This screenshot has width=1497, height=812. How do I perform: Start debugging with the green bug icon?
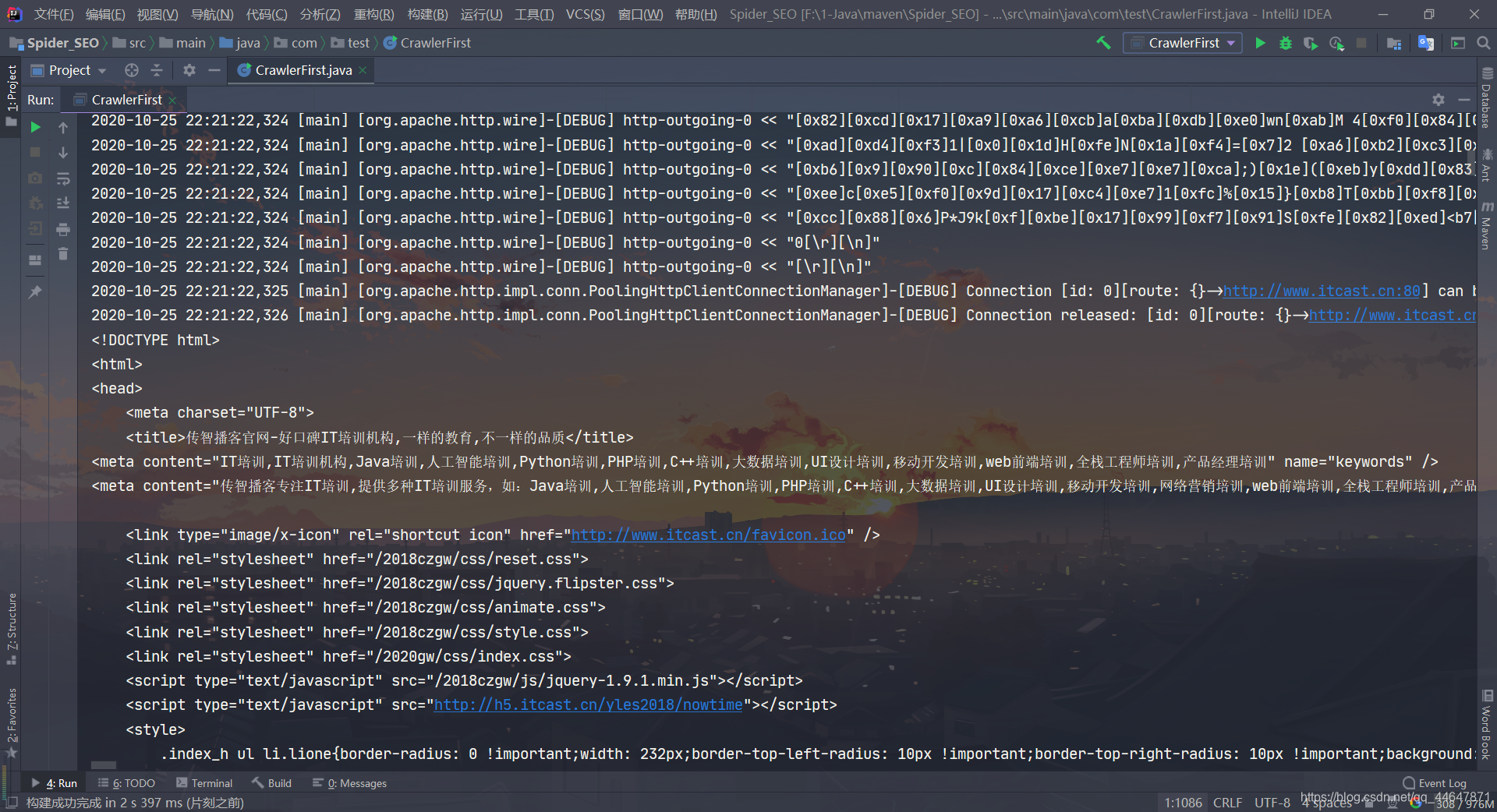pos(1286,43)
